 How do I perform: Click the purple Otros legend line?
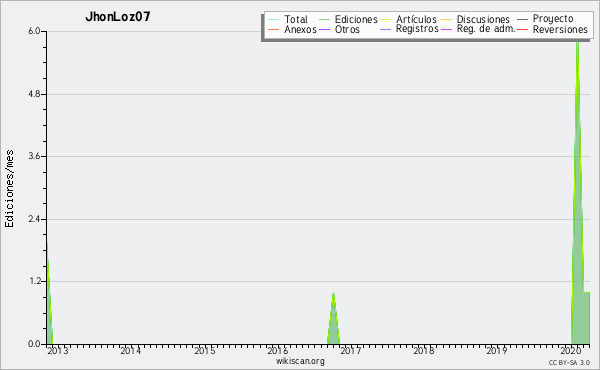pyautogui.click(x=324, y=30)
